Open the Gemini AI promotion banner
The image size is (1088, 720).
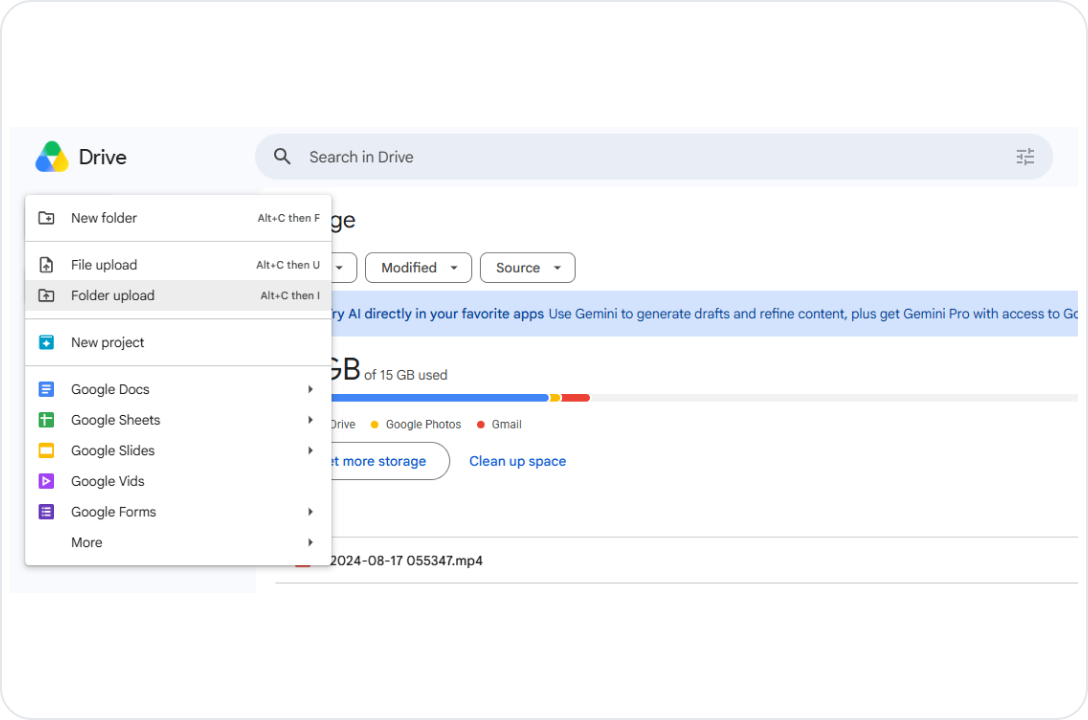tap(704, 314)
